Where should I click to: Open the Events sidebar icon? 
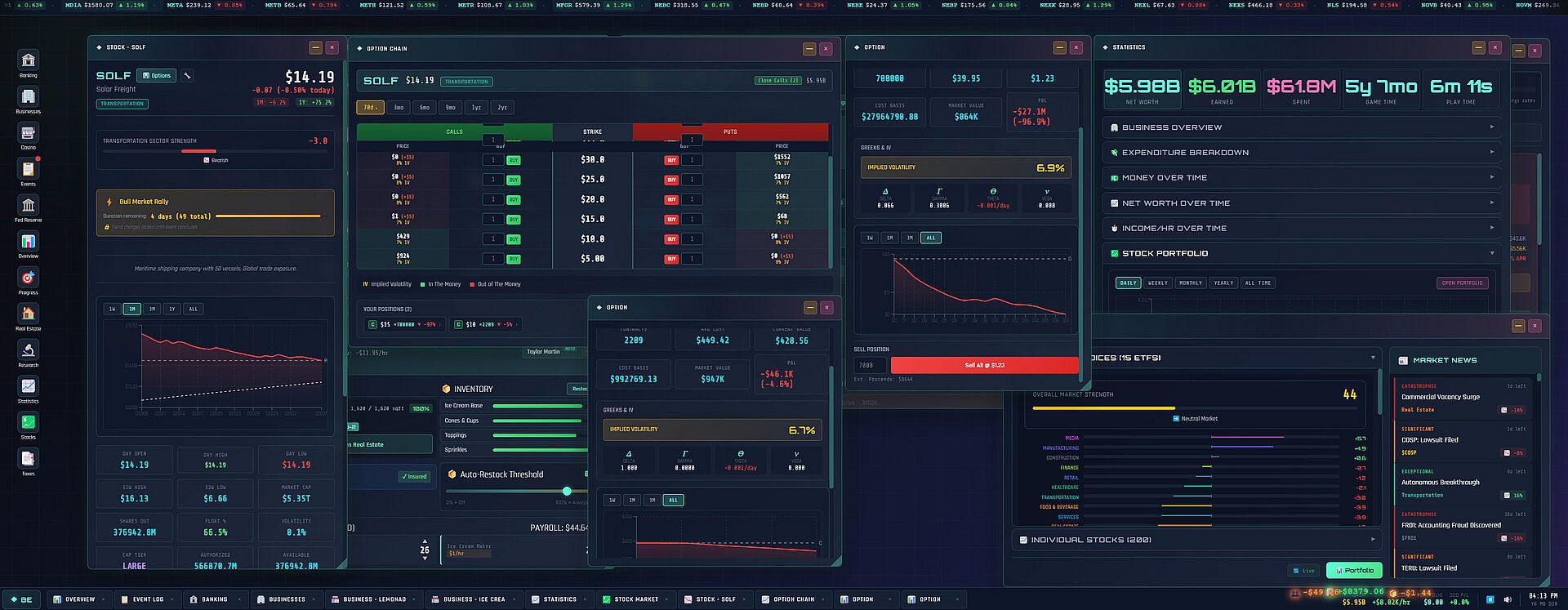29,171
